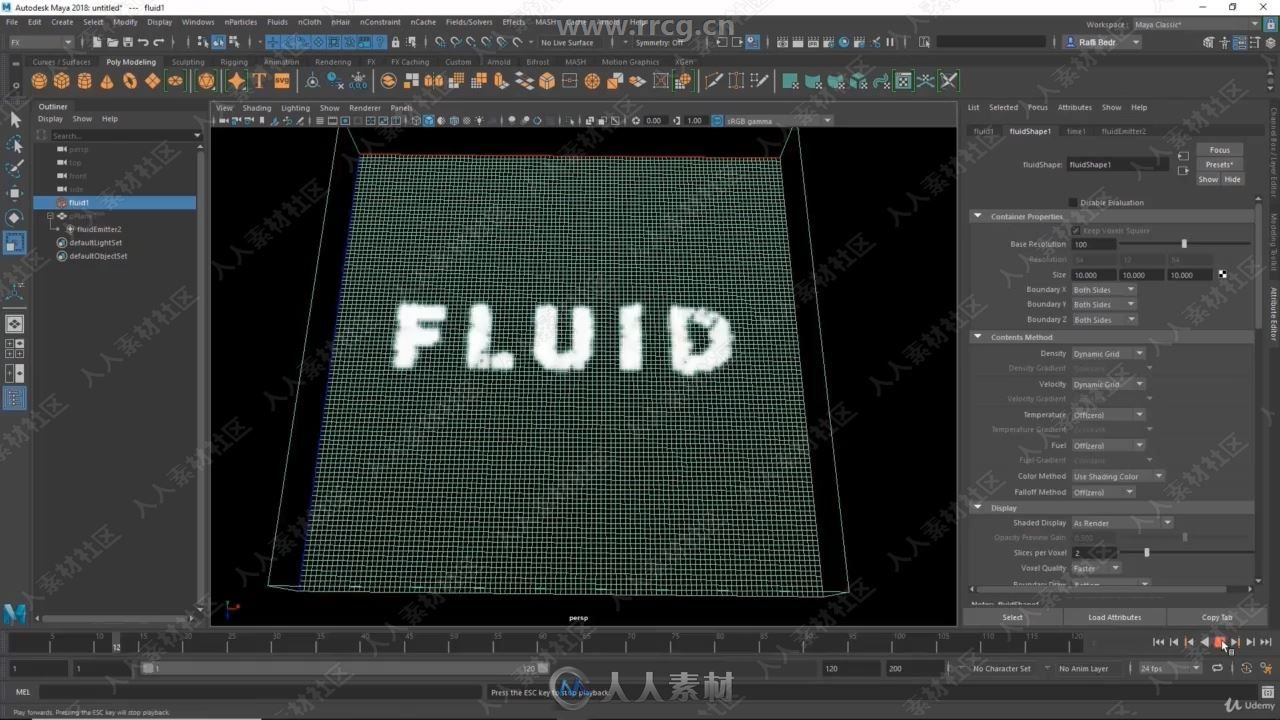The height and width of the screenshot is (720, 1280).
Task: Activate the Move tool in toolbox
Action: pos(15,193)
